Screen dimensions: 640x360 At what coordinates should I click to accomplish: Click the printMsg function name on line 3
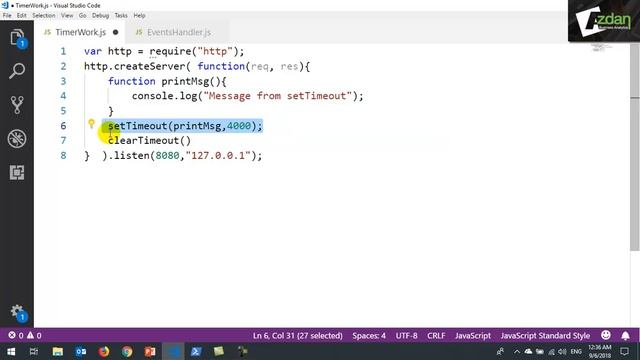(x=185, y=81)
